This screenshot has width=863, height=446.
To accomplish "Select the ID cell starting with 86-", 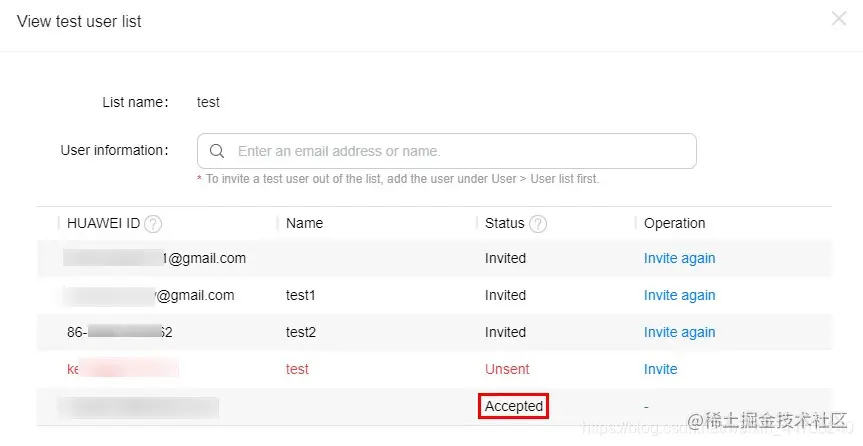I will (119, 332).
